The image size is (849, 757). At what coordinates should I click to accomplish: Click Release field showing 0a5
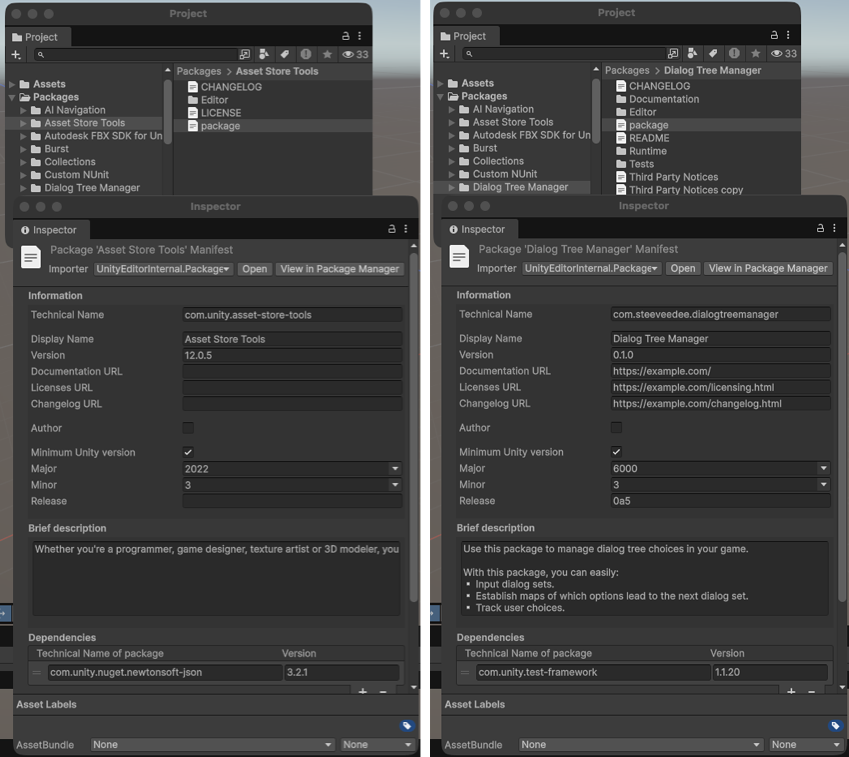coord(721,501)
